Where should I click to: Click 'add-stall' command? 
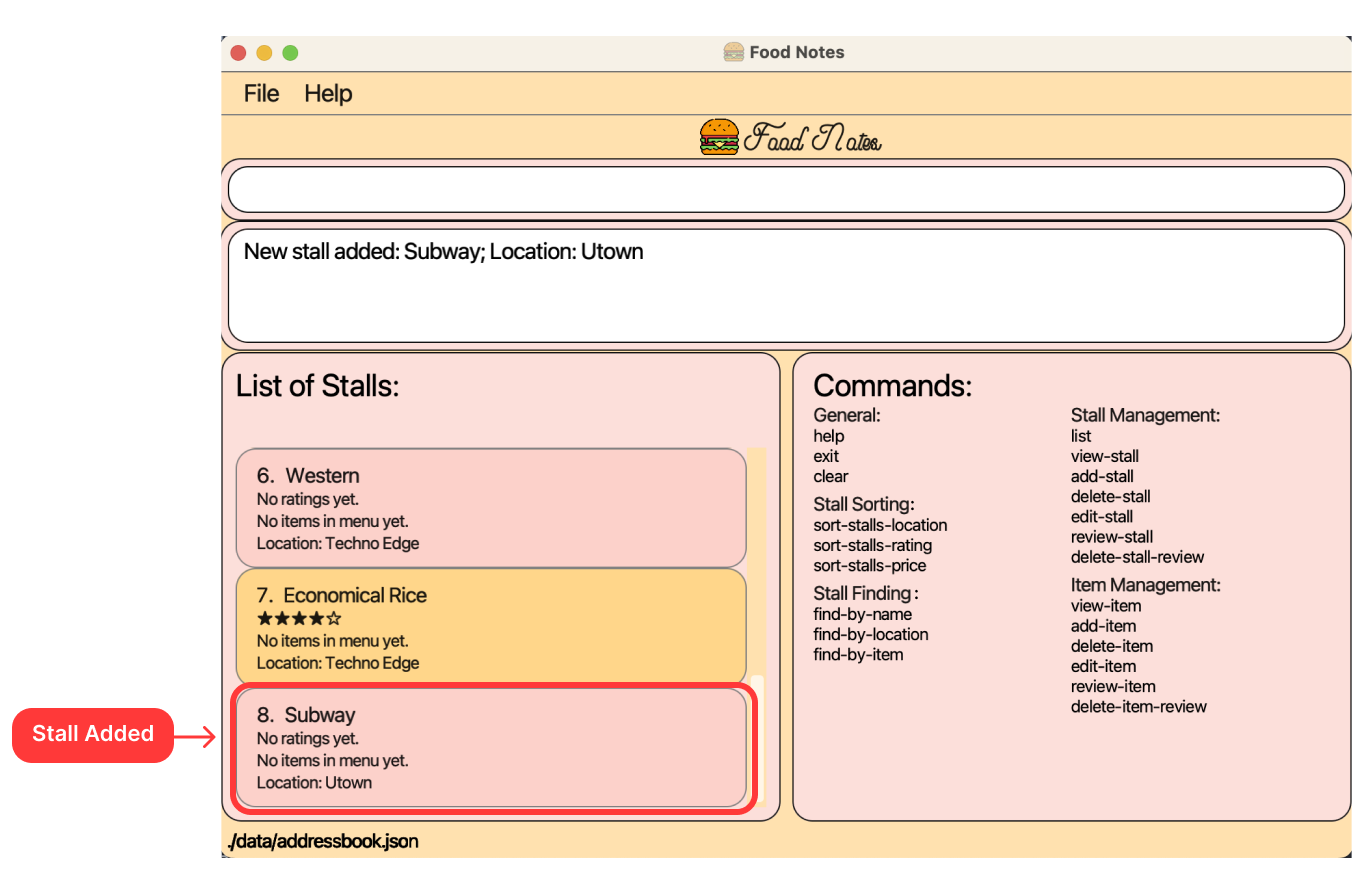click(x=1102, y=476)
